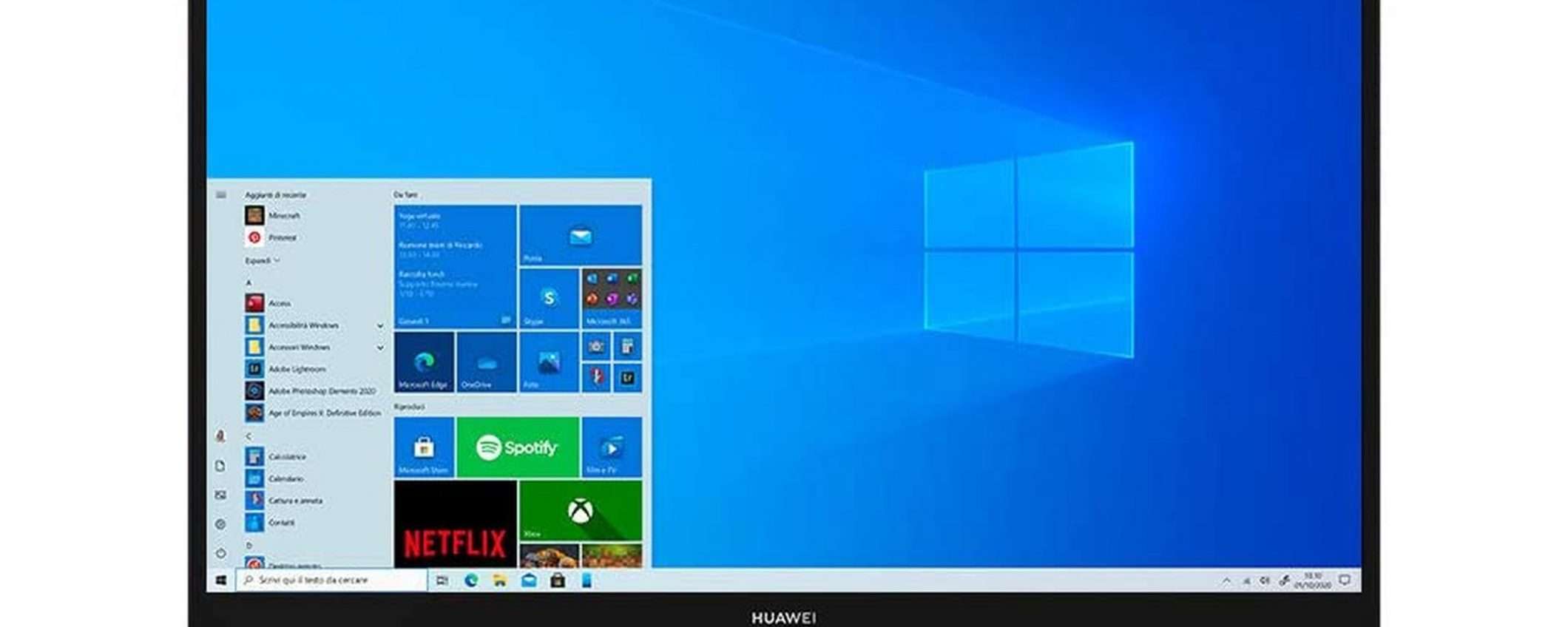Open Pinterest from recently added
The height and width of the screenshot is (627, 1568).
tap(271, 237)
